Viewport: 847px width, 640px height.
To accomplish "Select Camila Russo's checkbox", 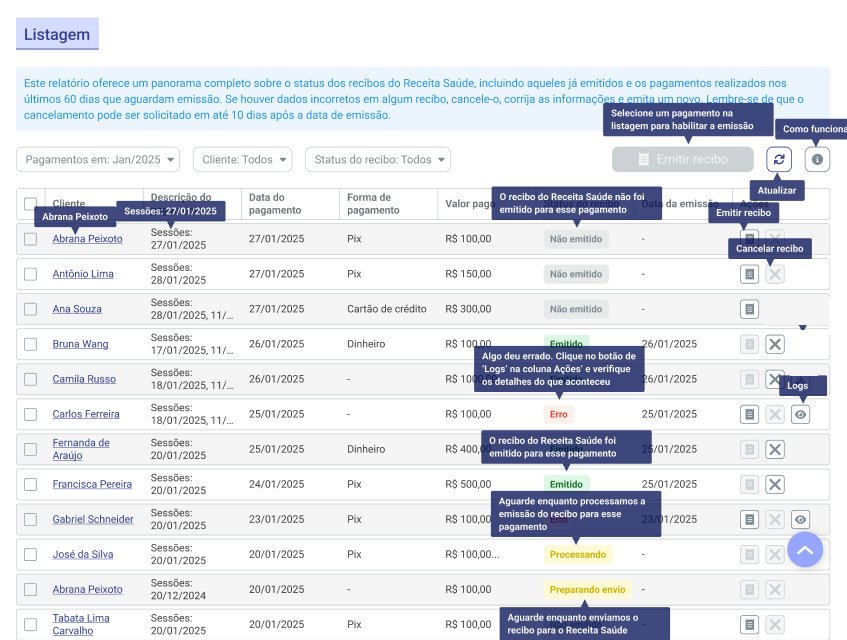I will (x=30, y=379).
